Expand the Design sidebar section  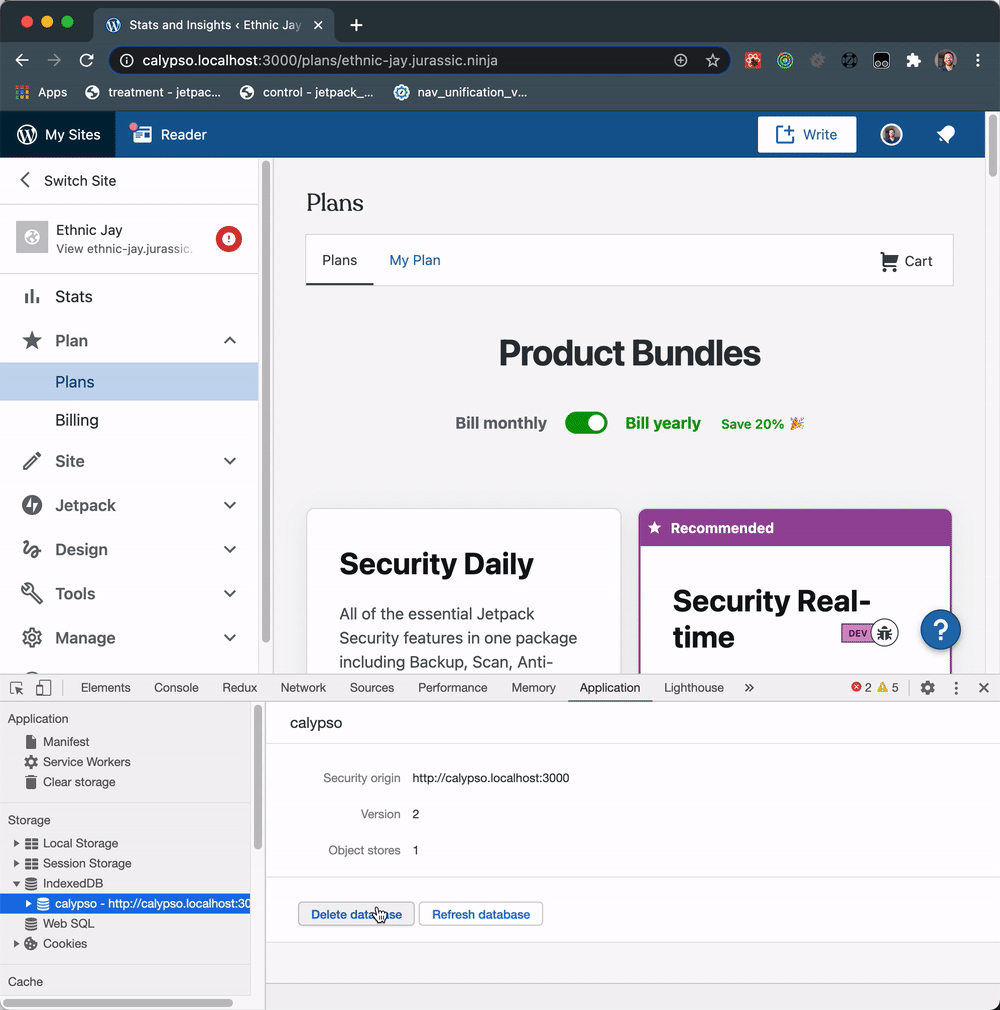(x=229, y=549)
